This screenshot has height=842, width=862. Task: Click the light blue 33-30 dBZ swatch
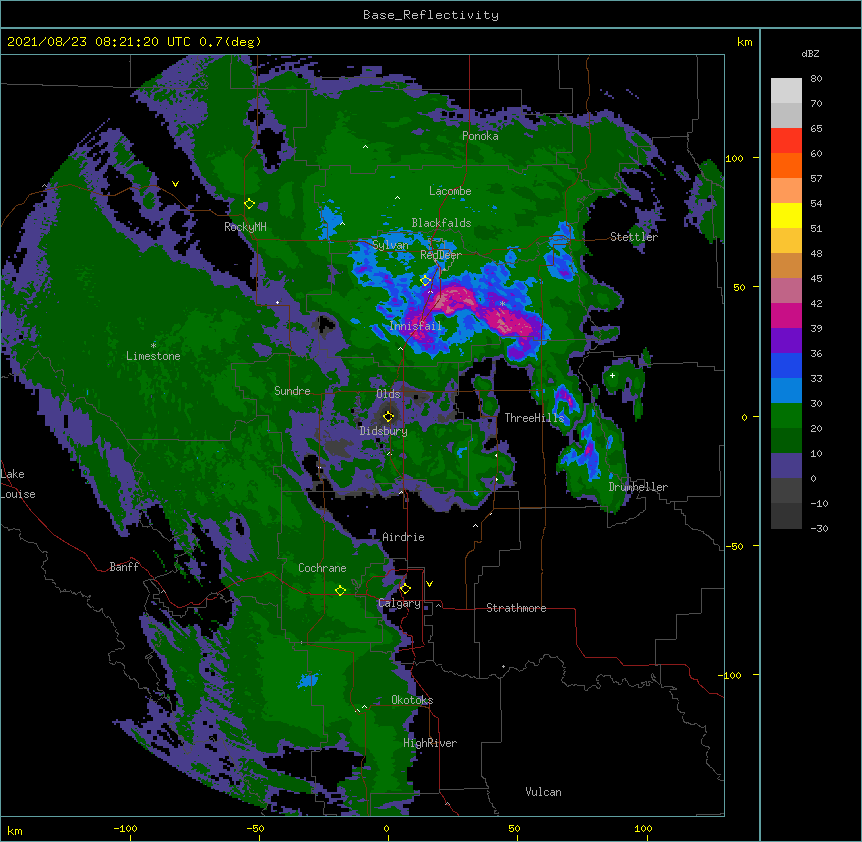786,391
